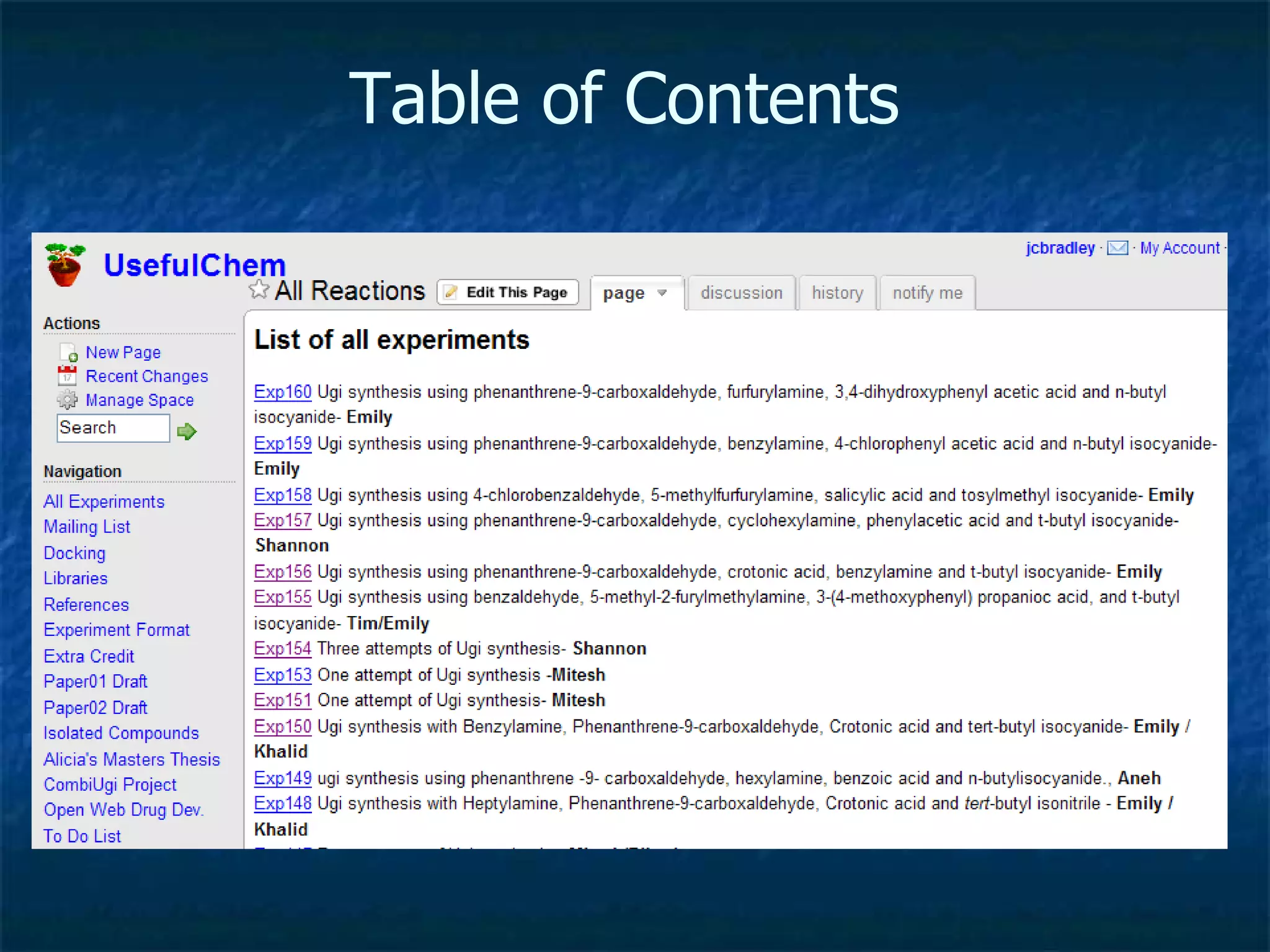The width and height of the screenshot is (1270, 952).
Task: Switch to the discussion tab
Action: (742, 293)
